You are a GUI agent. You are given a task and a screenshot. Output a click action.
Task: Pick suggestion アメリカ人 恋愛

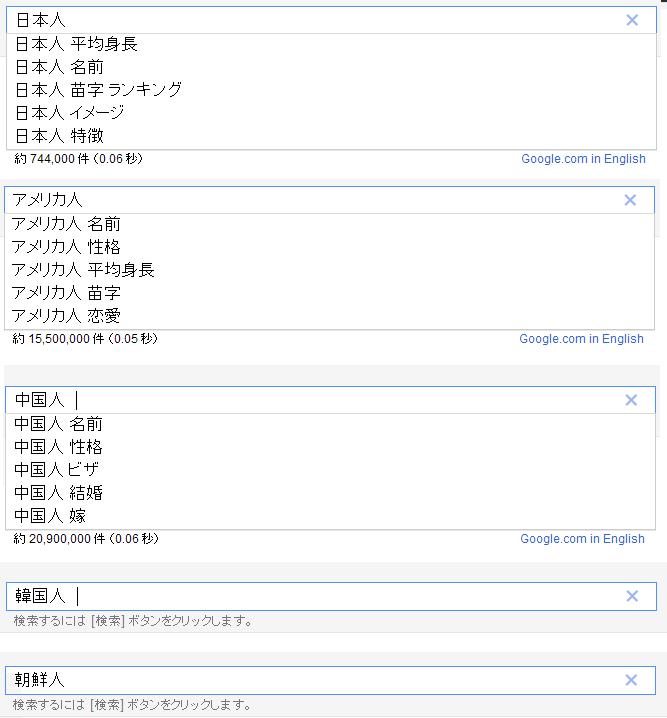[x=66, y=316]
